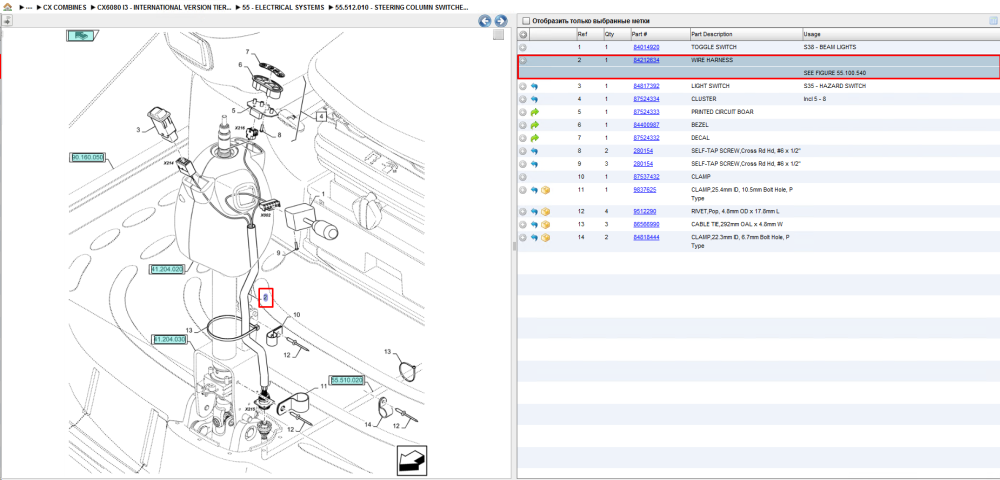The image size is (1000, 480).
Task: Click the teal arrow marker at the diagram's top left
Action: click(x=80, y=35)
